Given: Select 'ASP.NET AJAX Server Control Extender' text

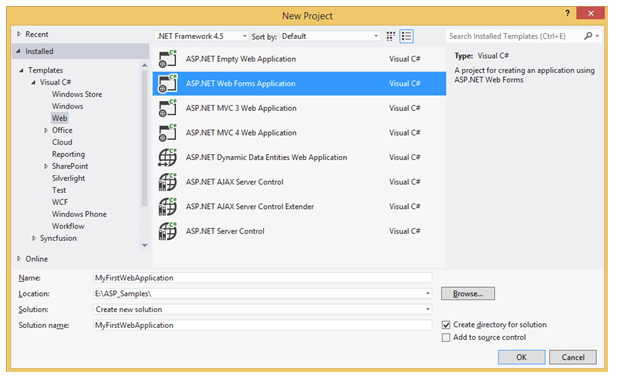Looking at the screenshot, I should (x=250, y=206).
